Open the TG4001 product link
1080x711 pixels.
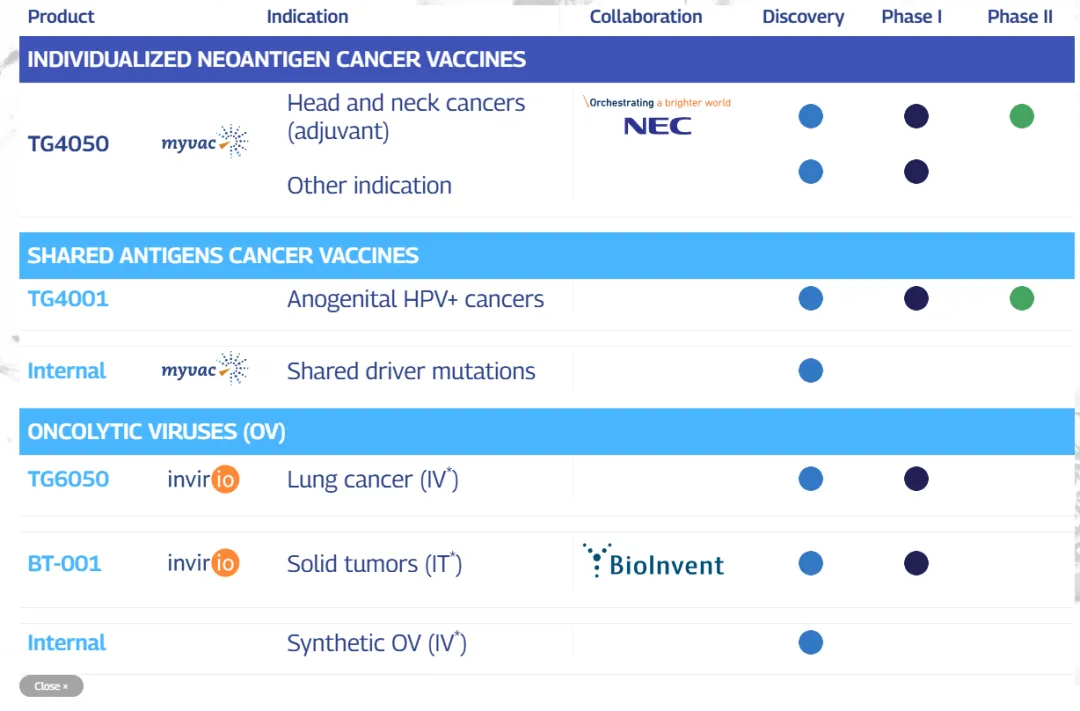68,298
